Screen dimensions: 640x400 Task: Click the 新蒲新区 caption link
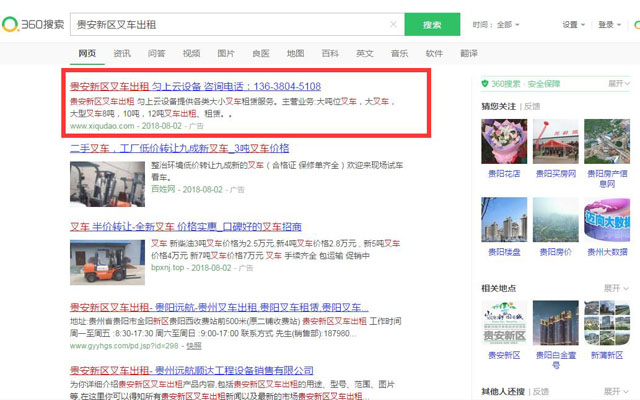[x=607, y=355]
